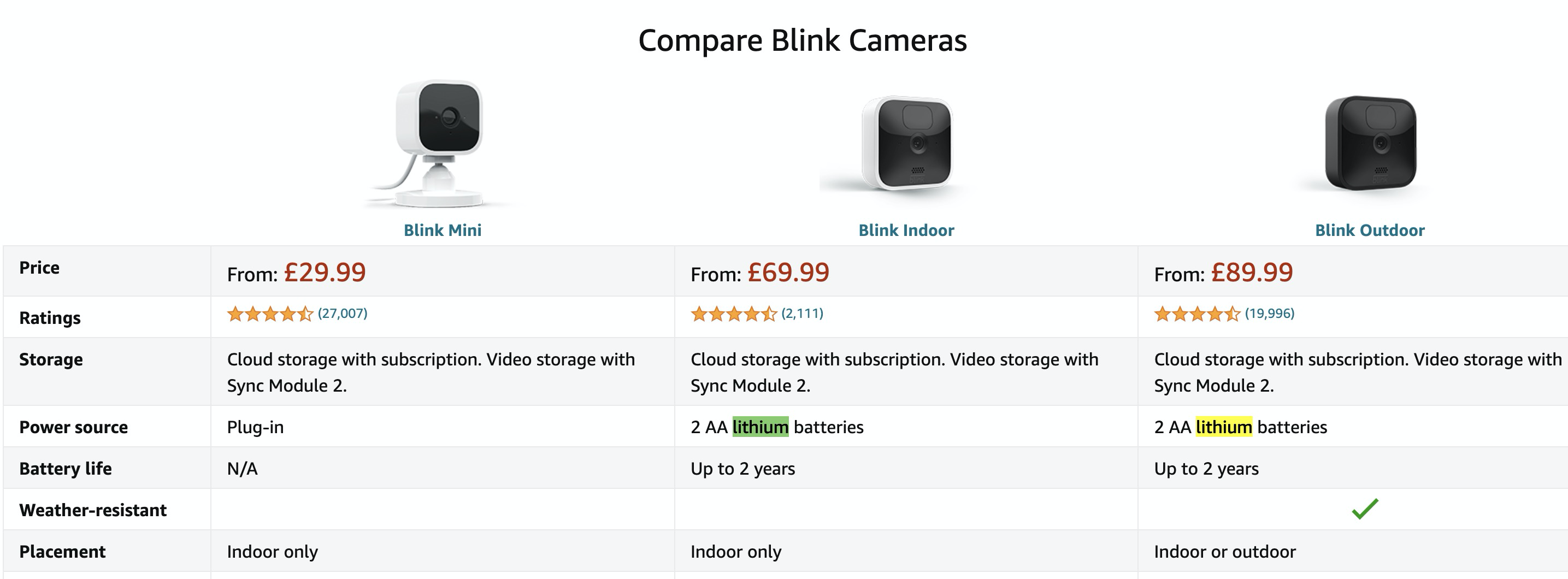
Task: Click the Compare Blink Cameras heading
Action: pyautogui.click(x=802, y=41)
